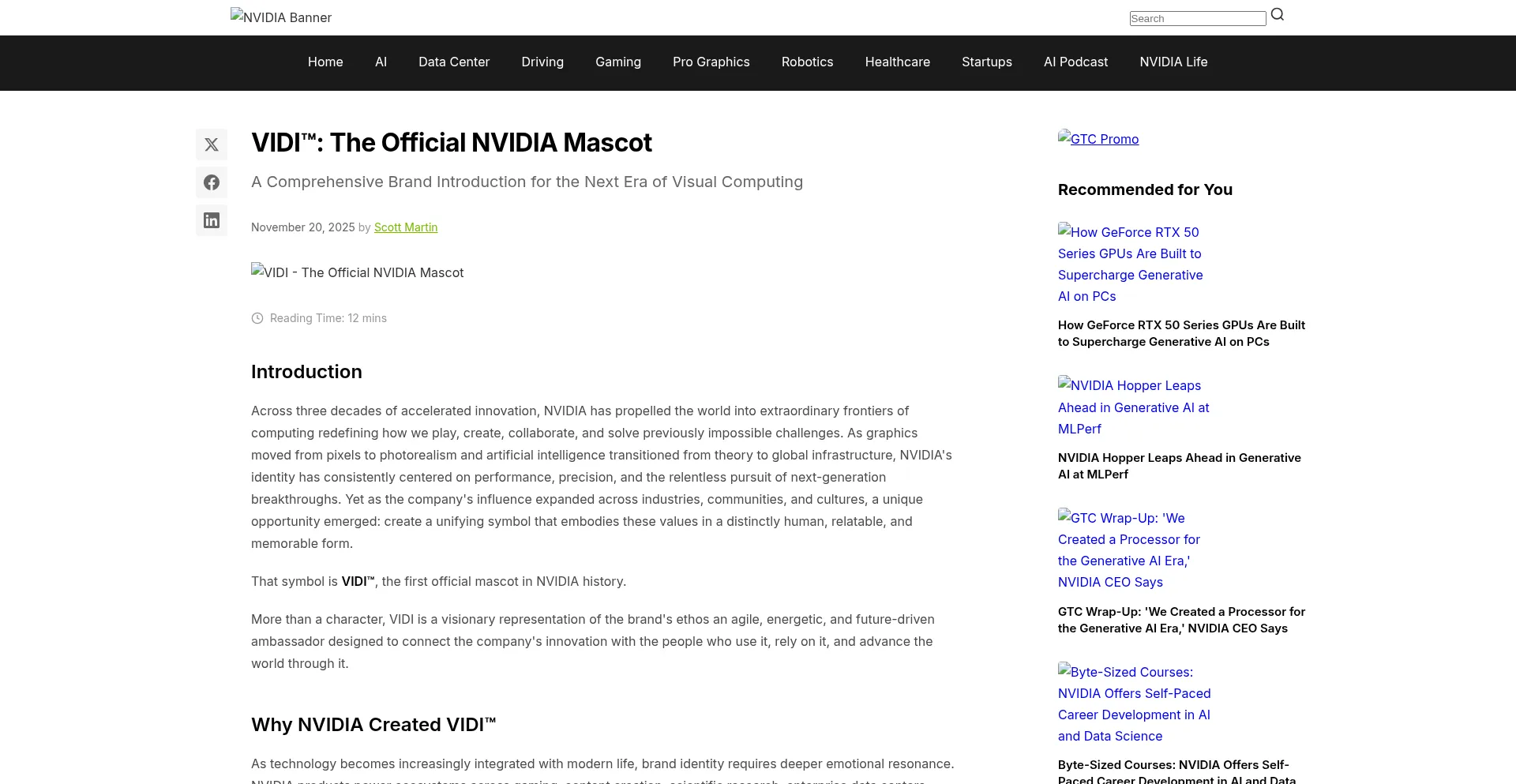The image size is (1516, 784).
Task: Go to NVIDIA Life
Action: [x=1173, y=62]
